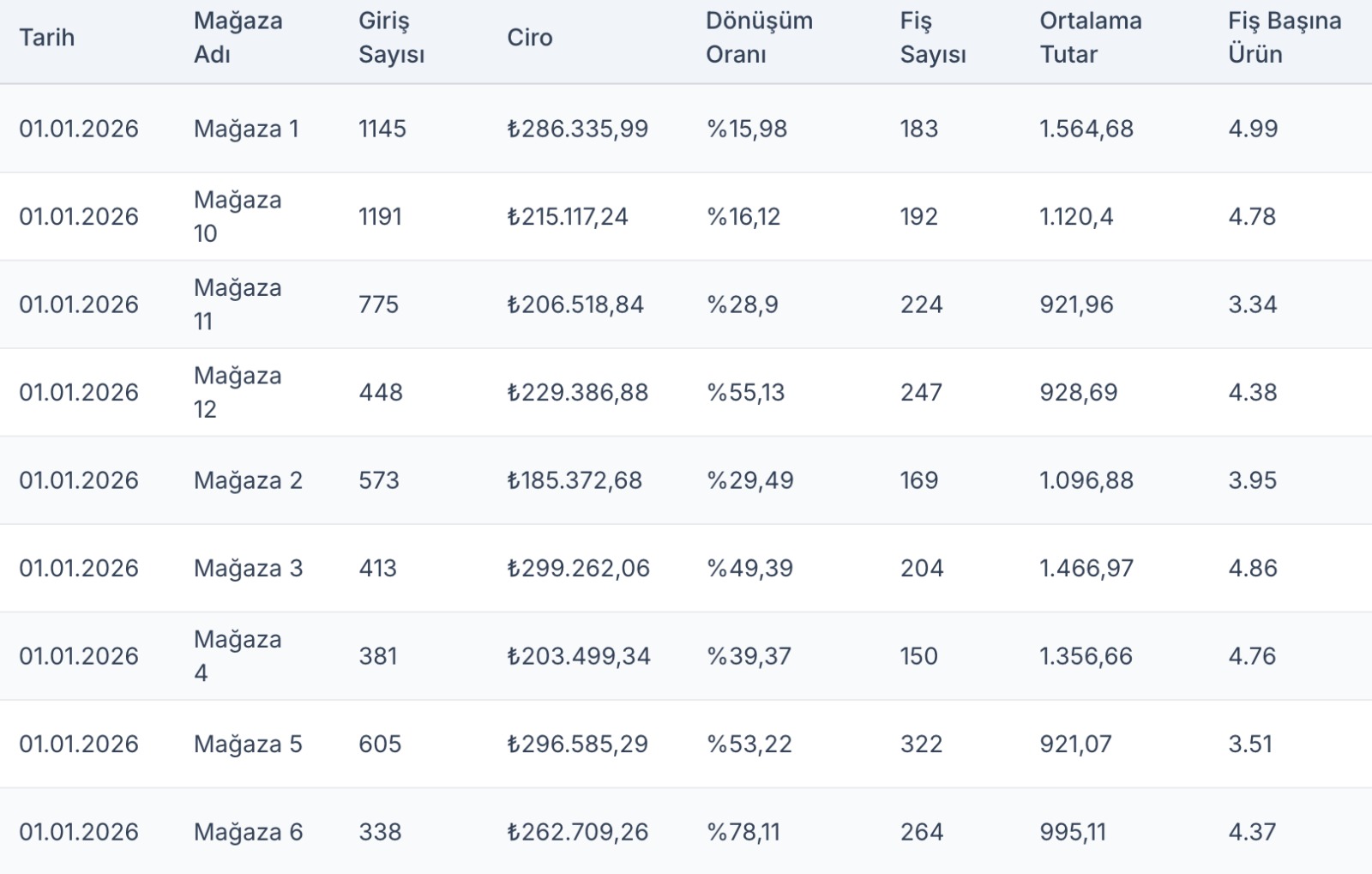
Task: Click the Dönüşüm Oranı column header
Action: tap(759, 38)
